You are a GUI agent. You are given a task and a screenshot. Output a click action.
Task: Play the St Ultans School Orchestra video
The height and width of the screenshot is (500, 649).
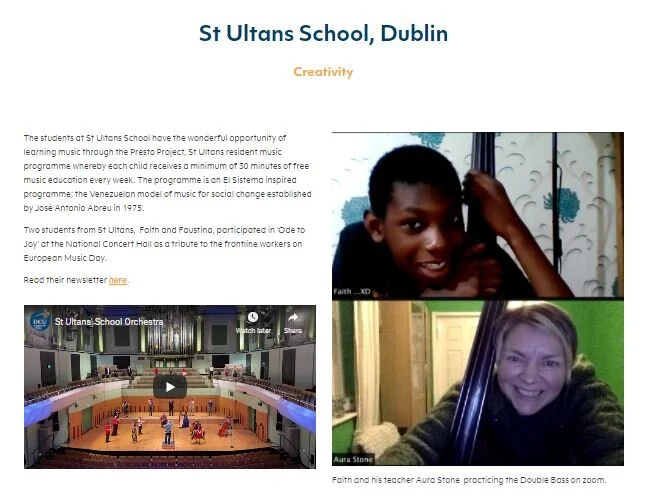point(170,387)
